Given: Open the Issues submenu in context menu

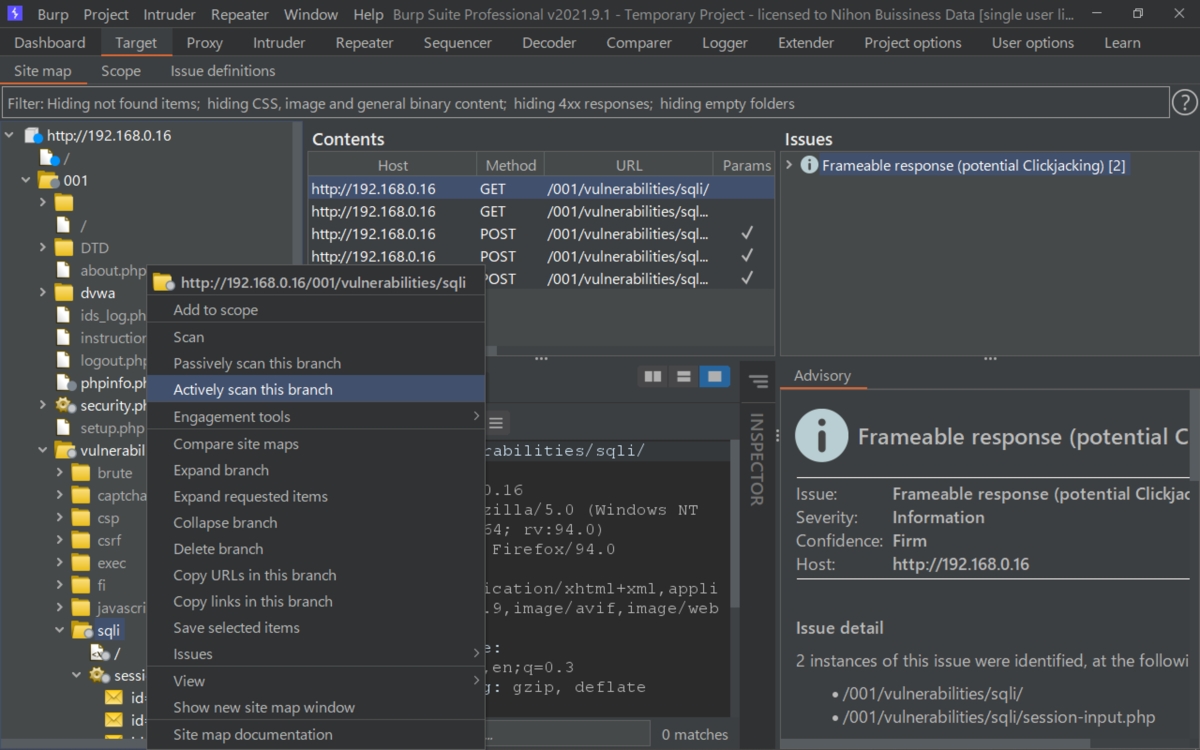Looking at the screenshot, I should (x=316, y=654).
